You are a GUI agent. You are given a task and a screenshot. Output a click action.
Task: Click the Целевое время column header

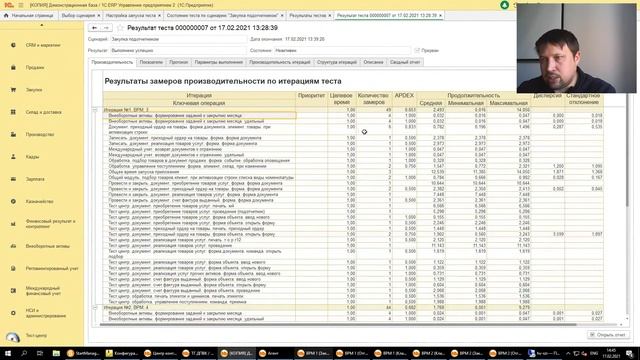(342, 99)
